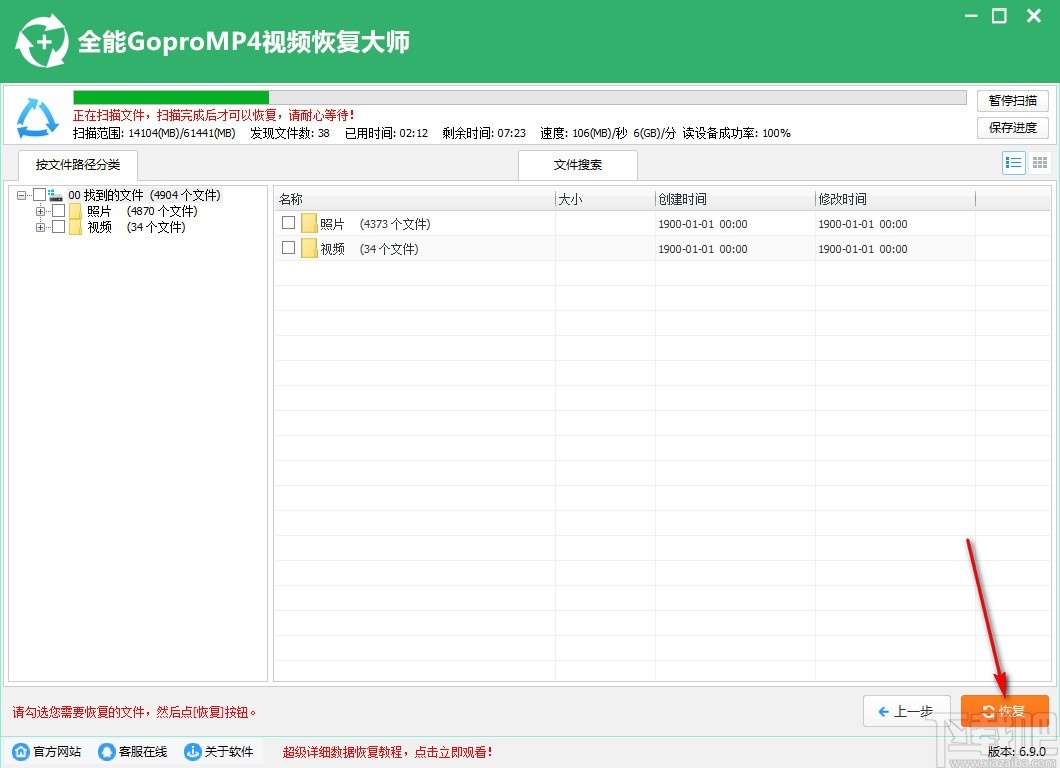Image resolution: width=1060 pixels, height=768 pixels.
Task: Check the 照片 (4373 个文件) list checkbox
Action: pyautogui.click(x=289, y=222)
